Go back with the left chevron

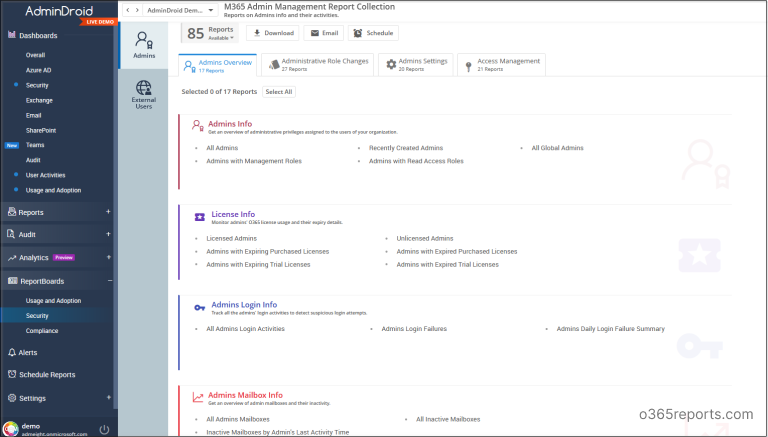pyautogui.click(x=128, y=10)
